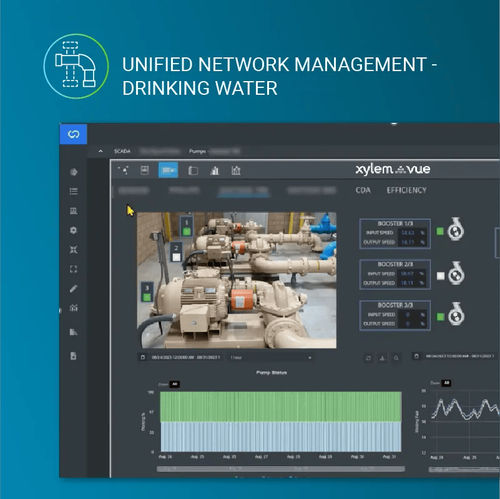Click the xylem vue logo
The image size is (500, 499).
[x=393, y=169]
